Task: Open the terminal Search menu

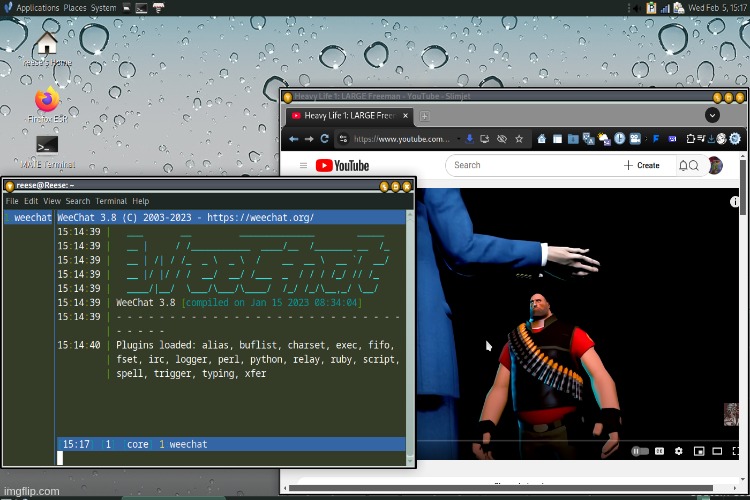Action: point(77,201)
